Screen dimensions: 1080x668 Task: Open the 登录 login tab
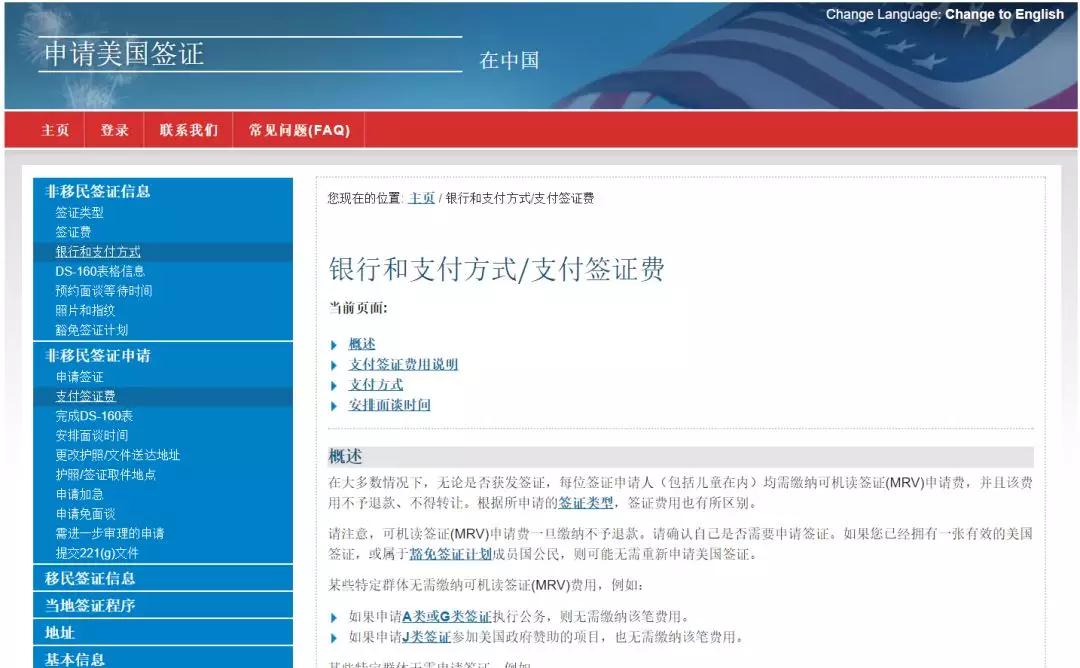pyautogui.click(x=114, y=130)
